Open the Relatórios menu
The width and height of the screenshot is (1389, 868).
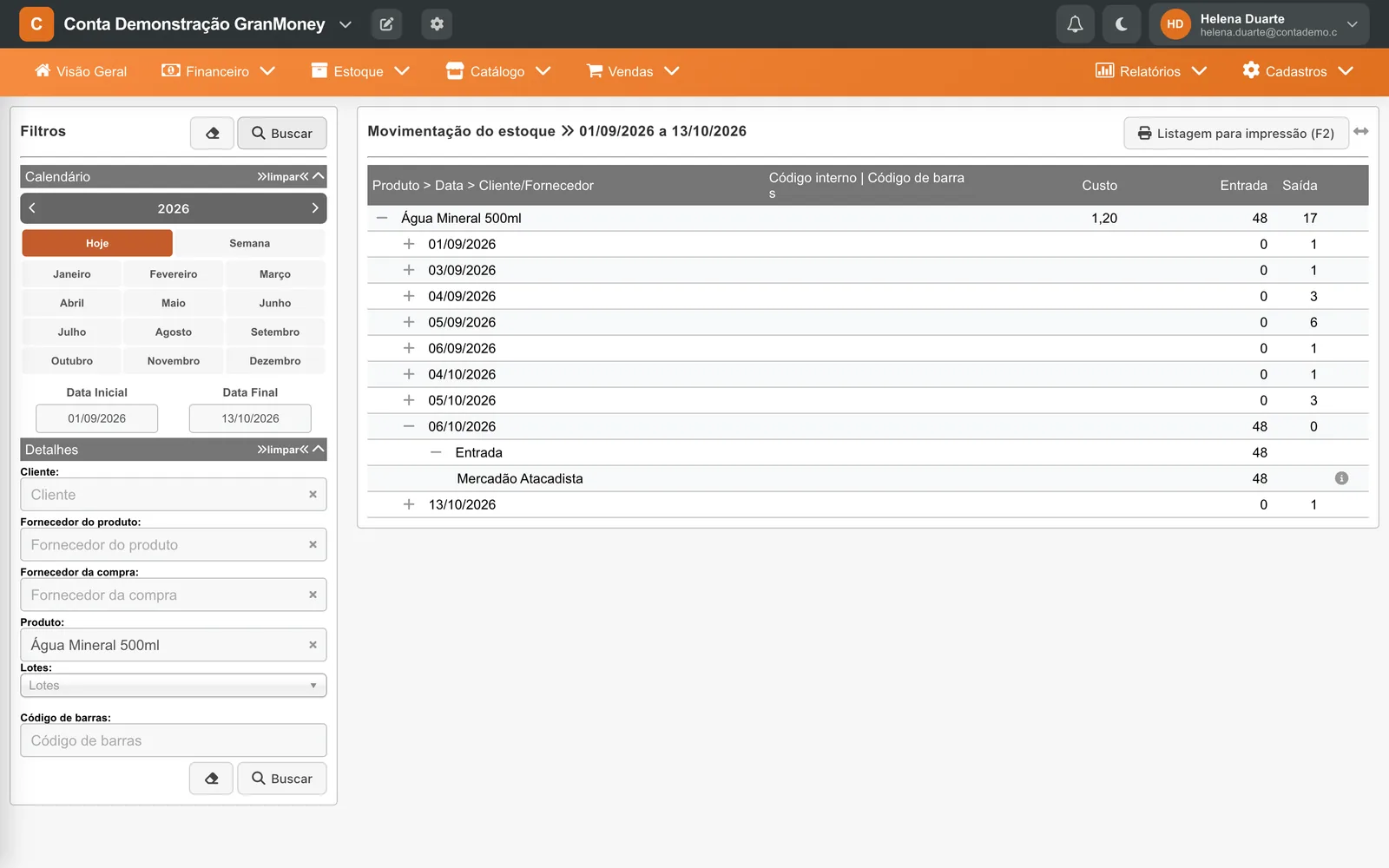[1151, 71]
